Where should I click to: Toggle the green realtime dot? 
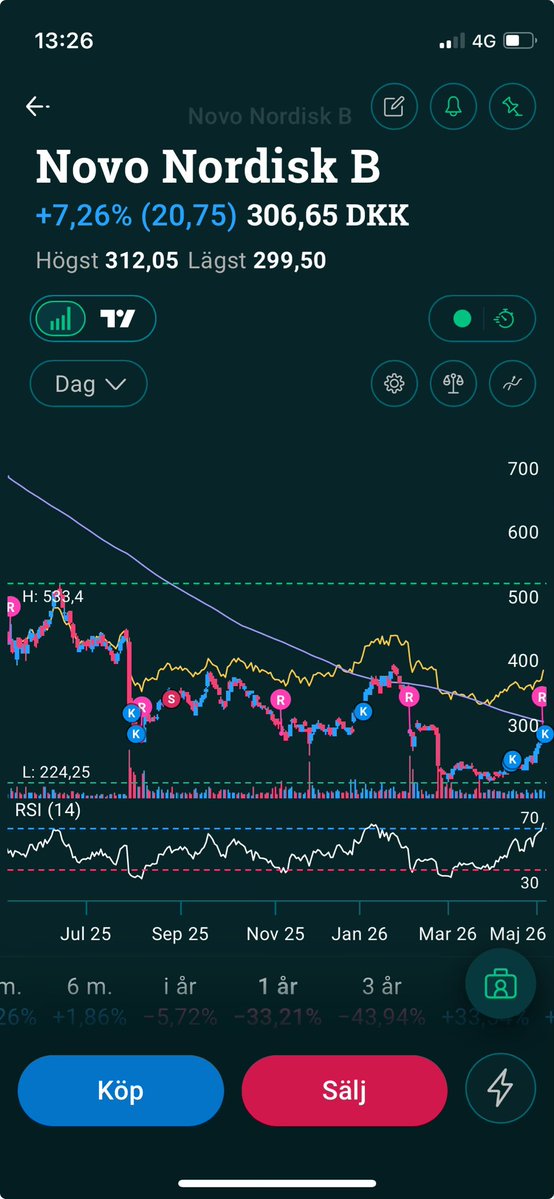pyautogui.click(x=462, y=318)
